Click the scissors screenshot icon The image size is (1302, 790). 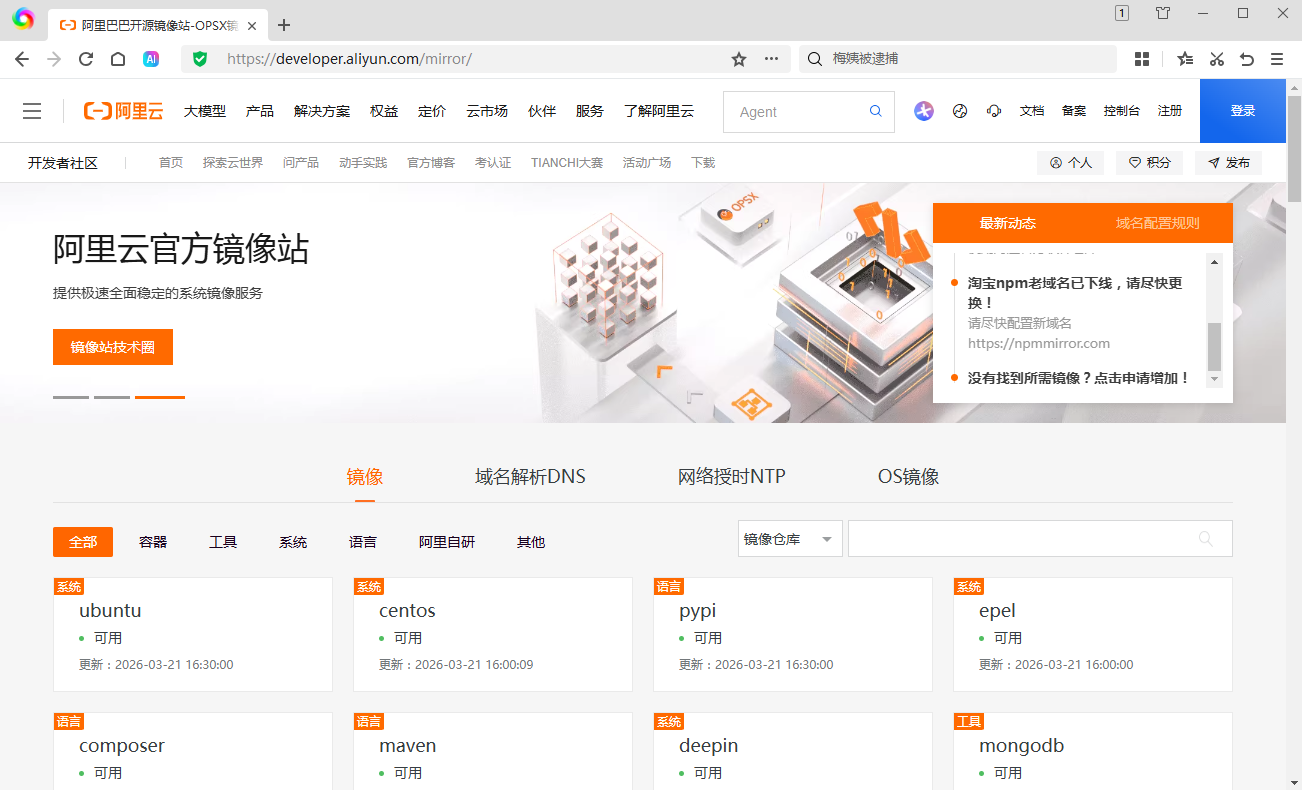1217,59
